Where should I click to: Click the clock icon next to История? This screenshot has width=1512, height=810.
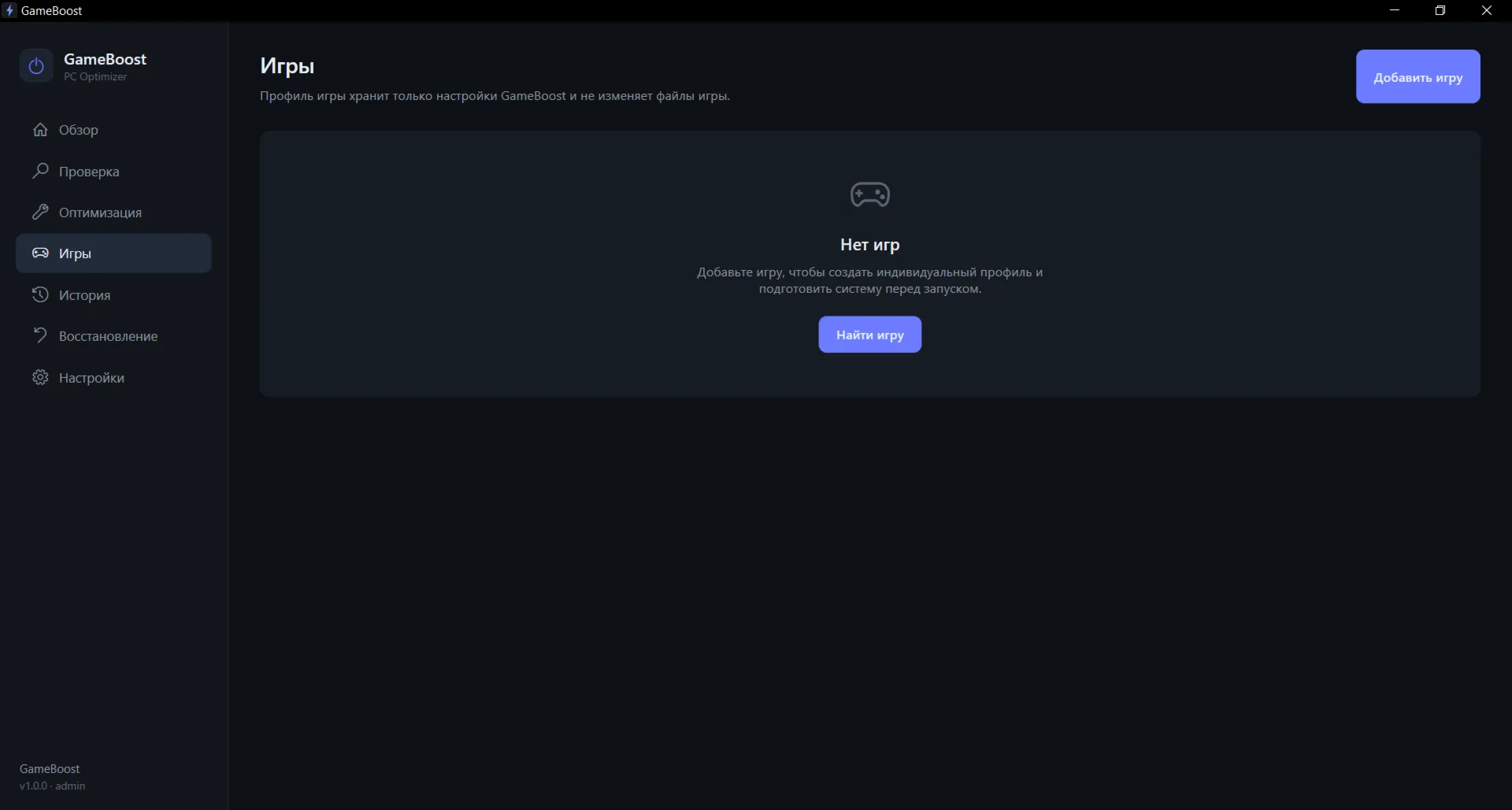(40, 294)
